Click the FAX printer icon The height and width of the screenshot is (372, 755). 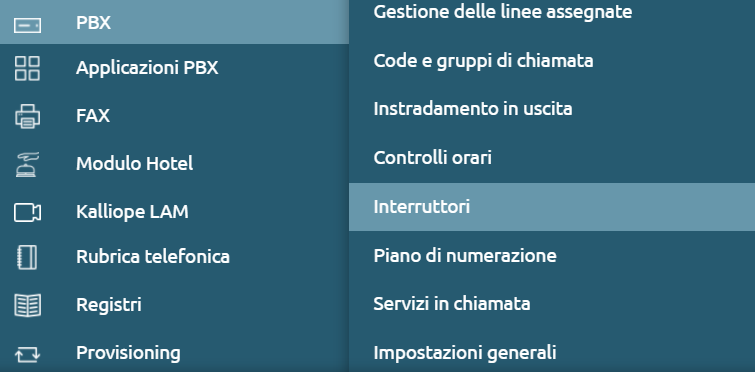pyautogui.click(x=27, y=116)
